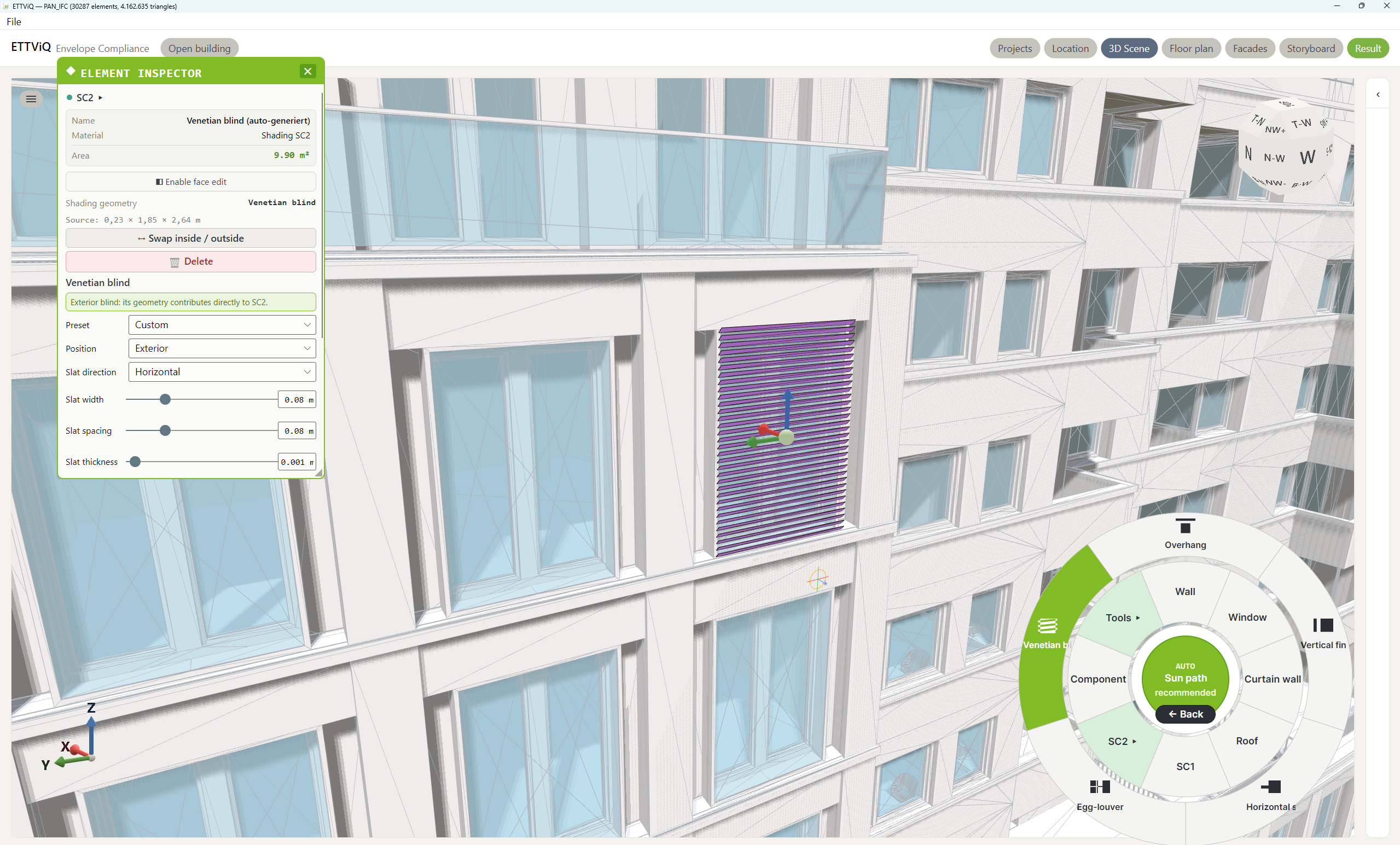Click the Element Inspector diamond icon
Screen dimensions: 1400x845
click(71, 72)
